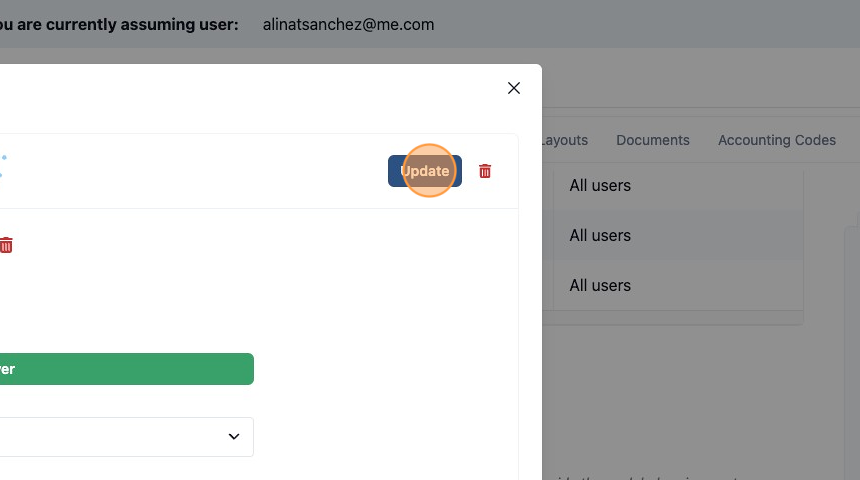Click the assumed user email alinatsanchez@me.com
The height and width of the screenshot is (480, 860).
pos(348,25)
